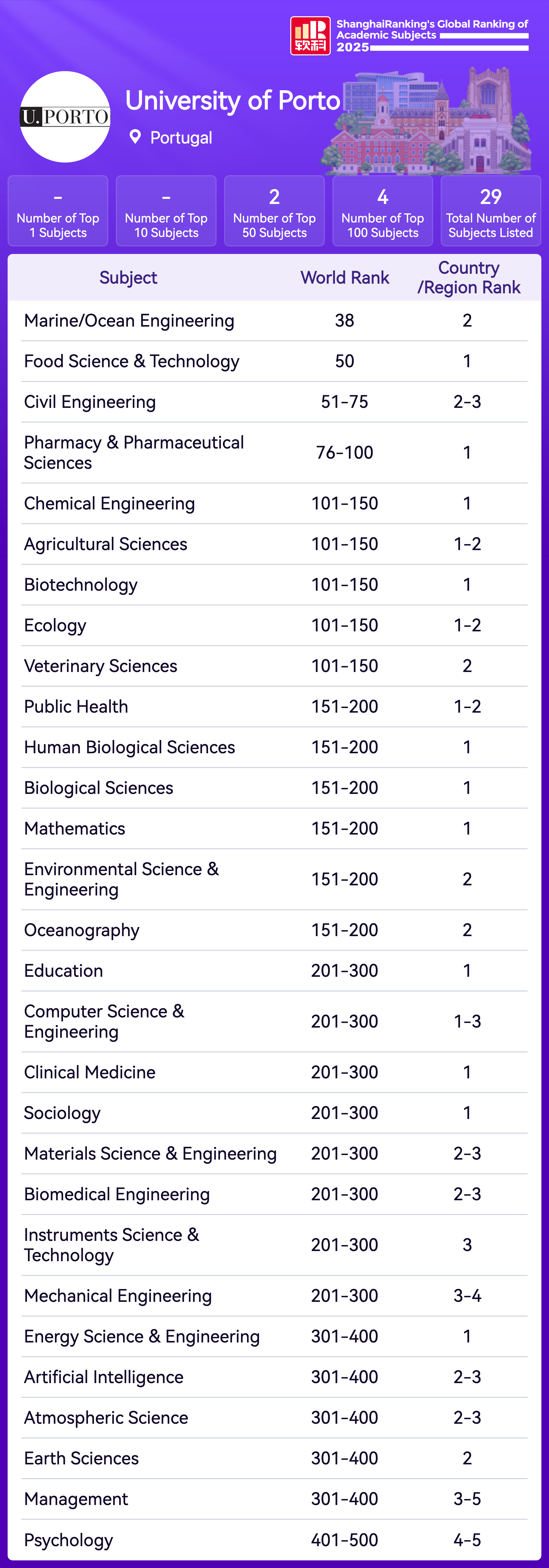Open the Total Number of Subjects Listed card

tap(491, 211)
